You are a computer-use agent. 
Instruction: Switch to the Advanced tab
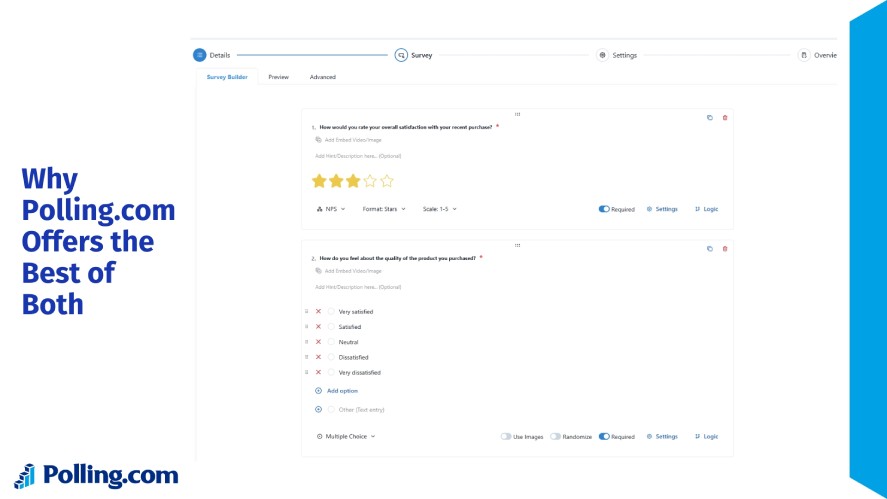point(322,77)
